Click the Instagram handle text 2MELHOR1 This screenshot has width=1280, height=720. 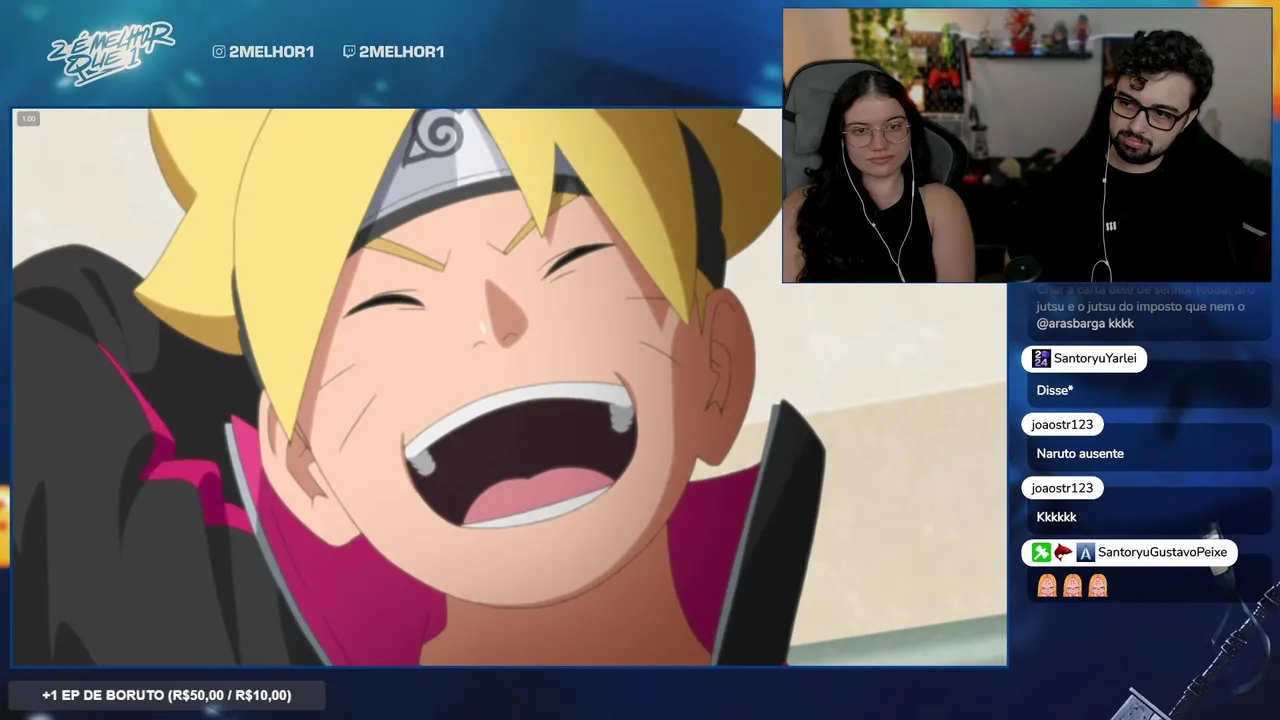pyautogui.click(x=271, y=52)
